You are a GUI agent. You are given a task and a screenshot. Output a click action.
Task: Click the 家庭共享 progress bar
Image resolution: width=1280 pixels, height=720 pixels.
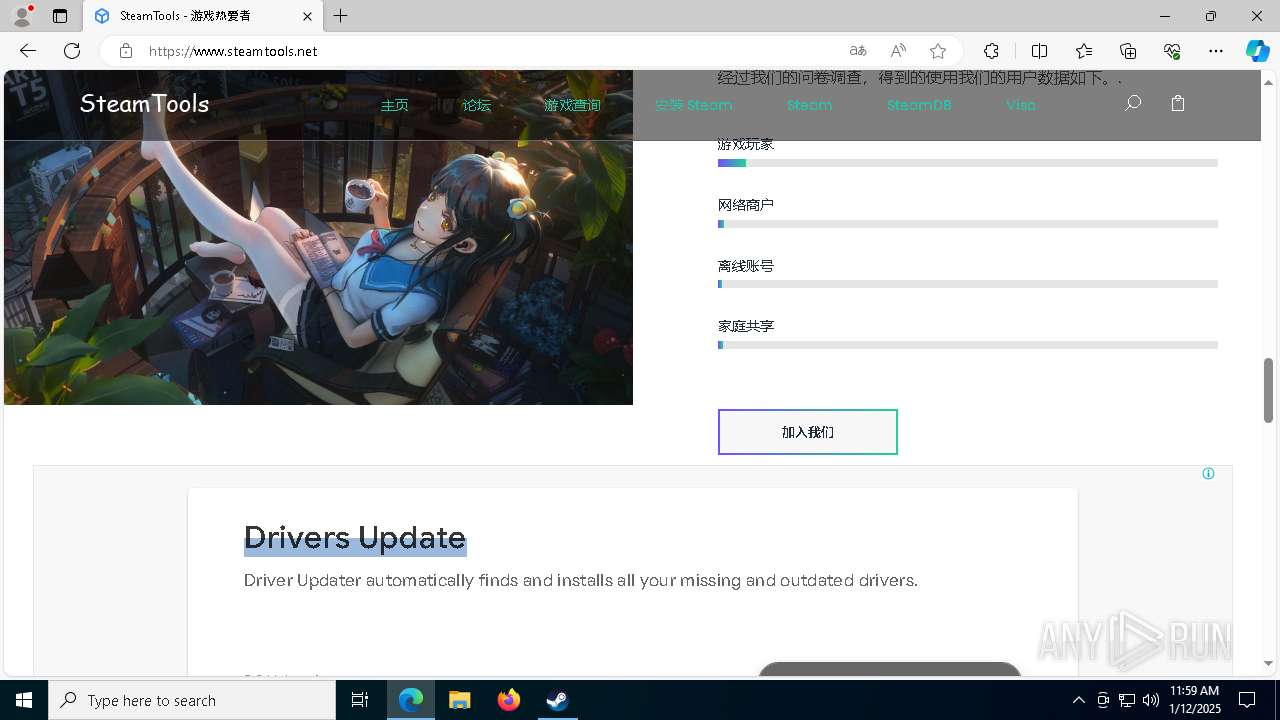(968, 345)
